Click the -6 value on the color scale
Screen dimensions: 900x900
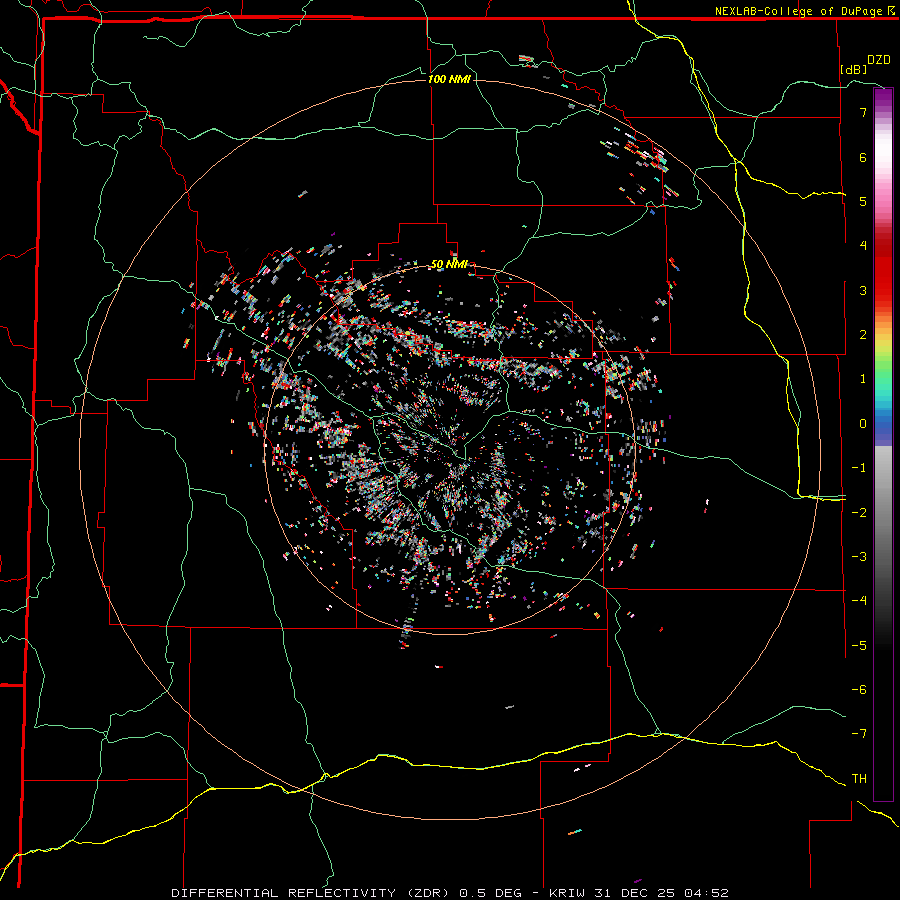pyautogui.click(x=859, y=689)
